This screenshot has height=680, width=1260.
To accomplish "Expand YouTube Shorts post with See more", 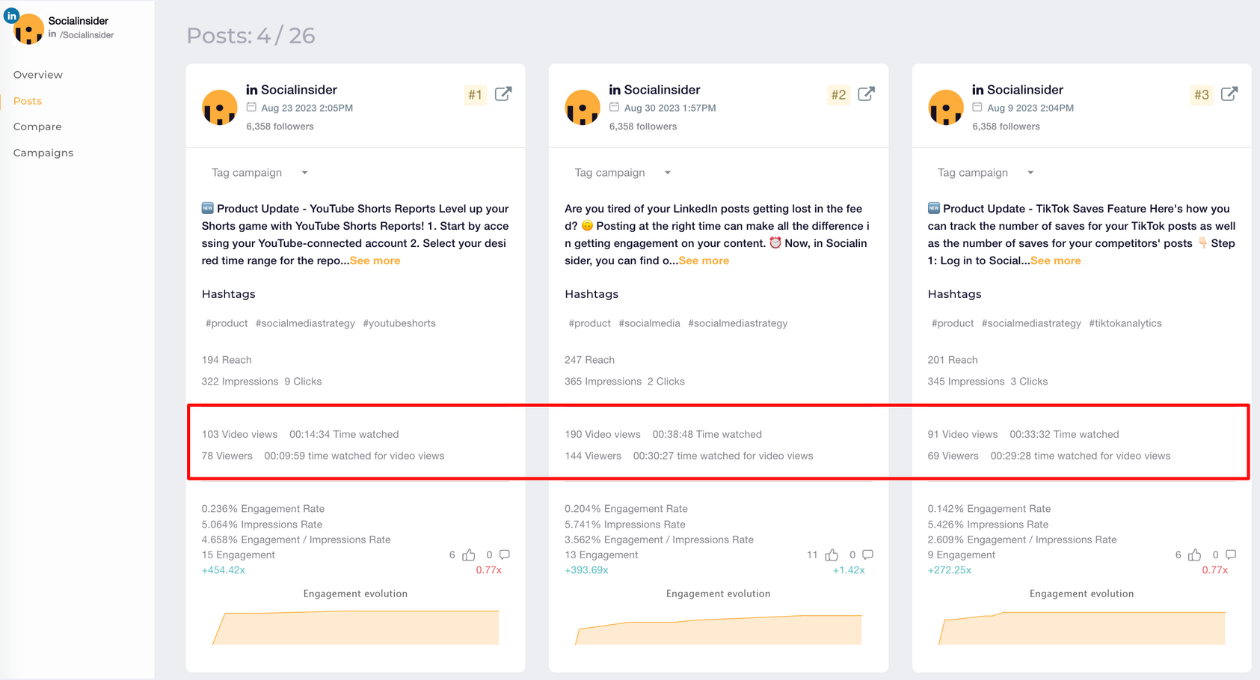I will tap(375, 261).
